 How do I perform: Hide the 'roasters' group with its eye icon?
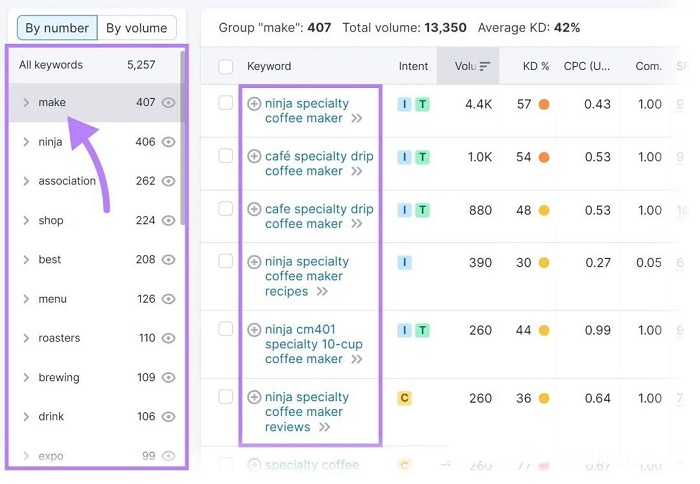[168, 338]
